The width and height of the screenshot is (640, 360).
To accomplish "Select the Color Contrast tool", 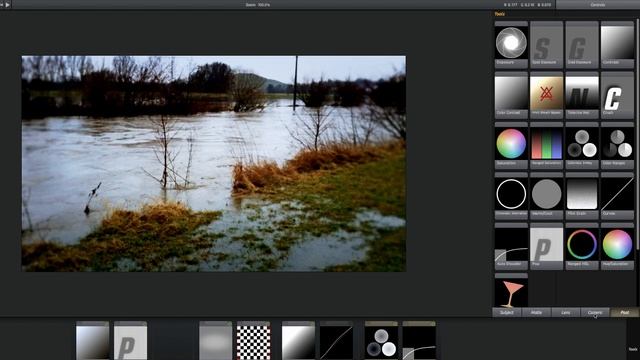I will tap(511, 96).
